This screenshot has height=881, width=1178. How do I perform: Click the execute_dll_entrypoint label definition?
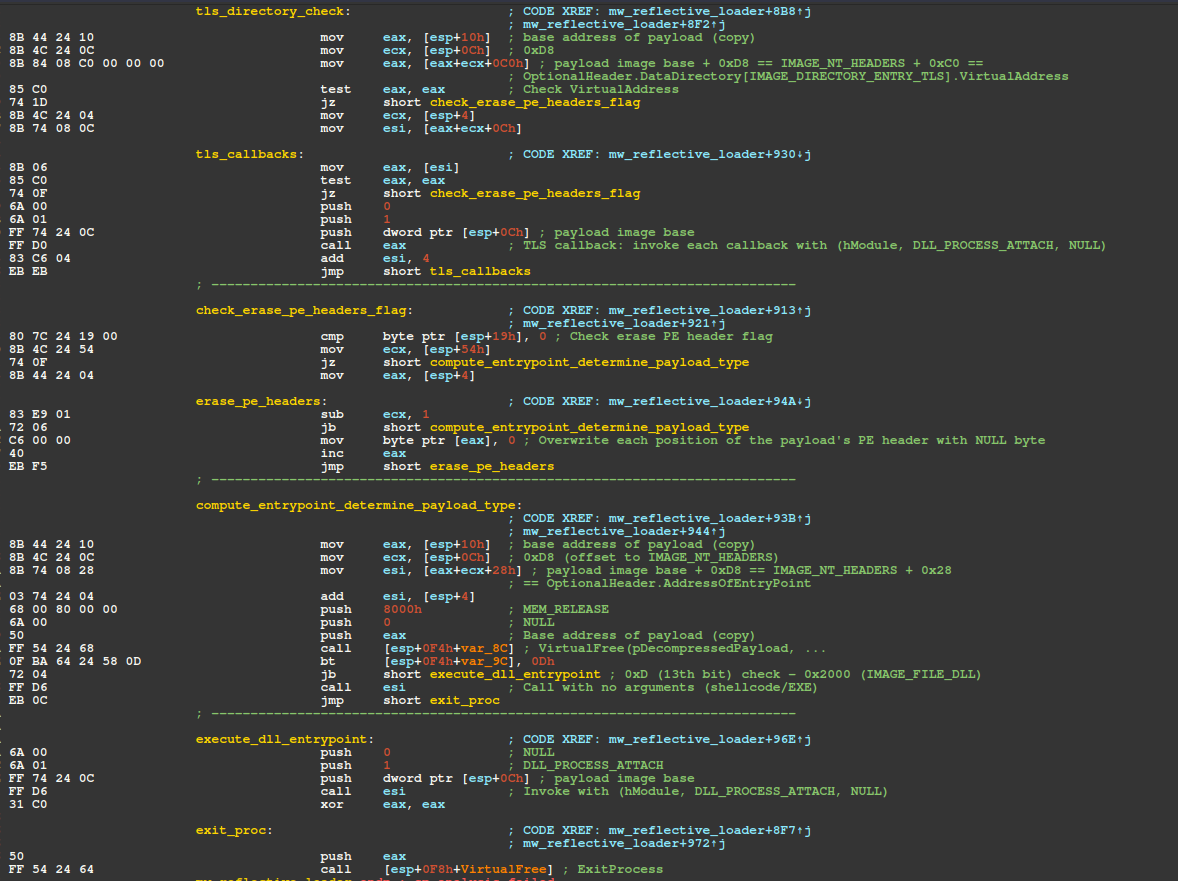coord(285,740)
